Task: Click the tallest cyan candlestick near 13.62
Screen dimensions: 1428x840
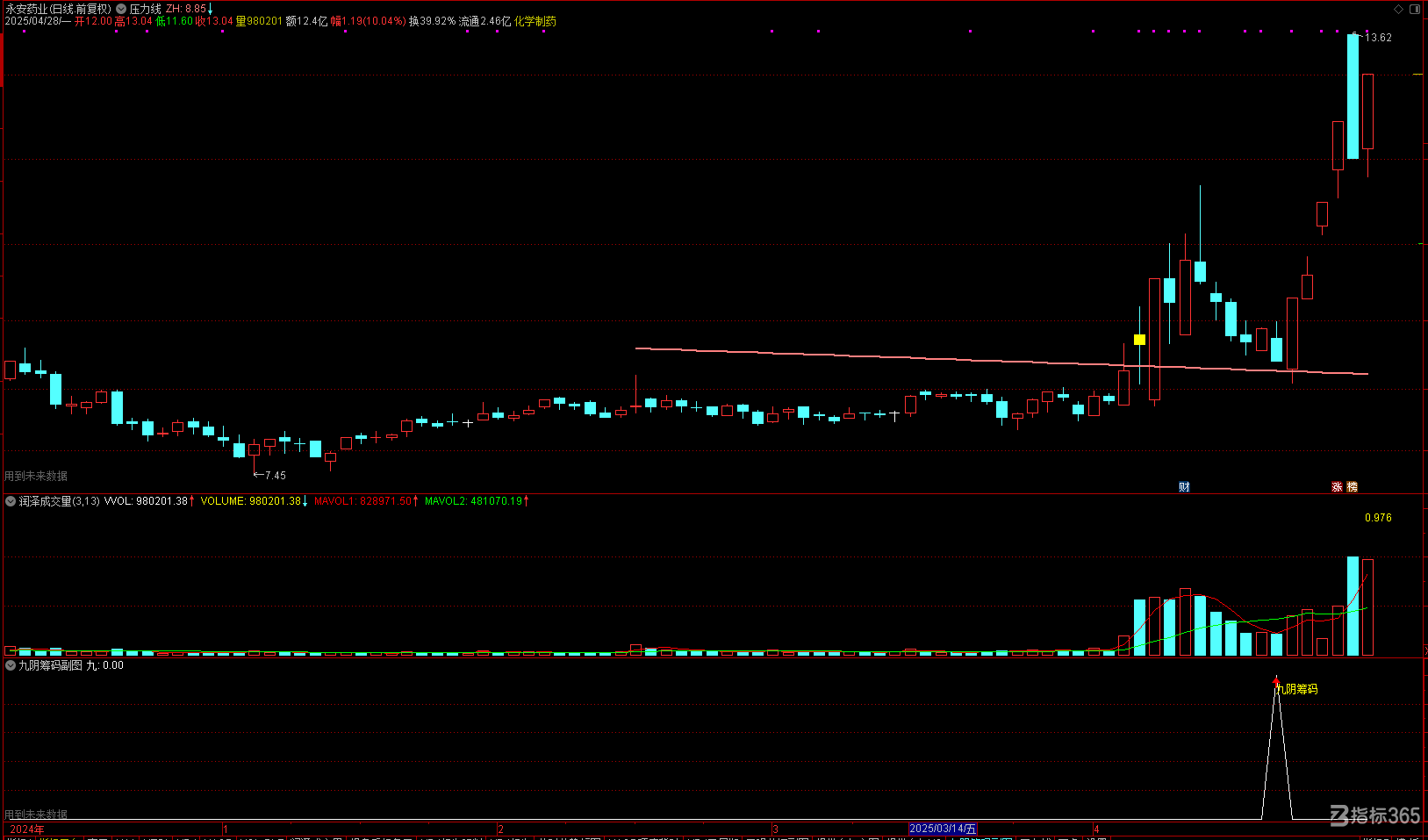Action: [x=1353, y=96]
